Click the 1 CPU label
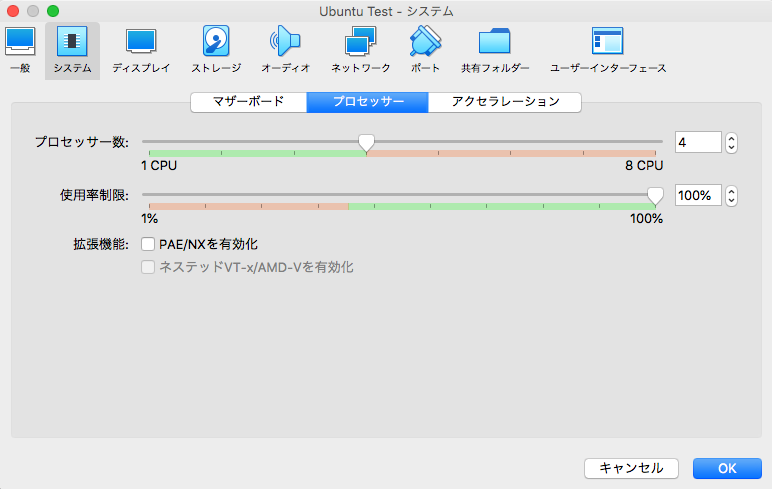The height and width of the screenshot is (489, 772). [159, 166]
